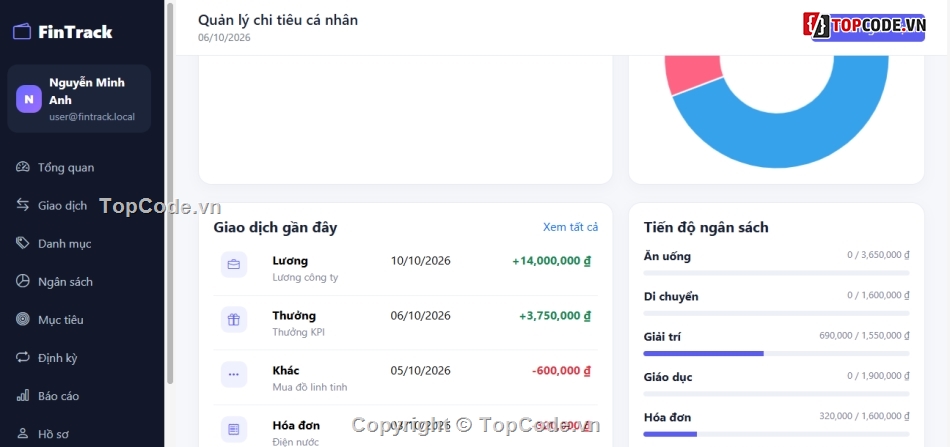The height and width of the screenshot is (447, 950).
Task: Click the 0 / 1,900,000 ₫ value
Action: [879, 376]
